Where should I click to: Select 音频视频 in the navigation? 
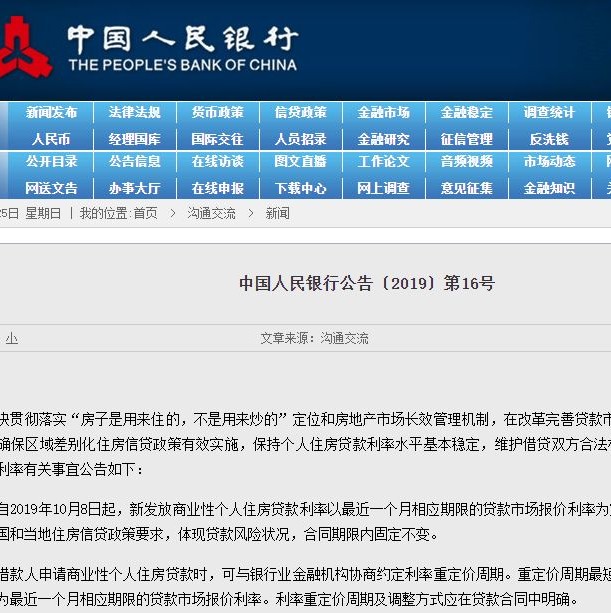pyautogui.click(x=467, y=161)
